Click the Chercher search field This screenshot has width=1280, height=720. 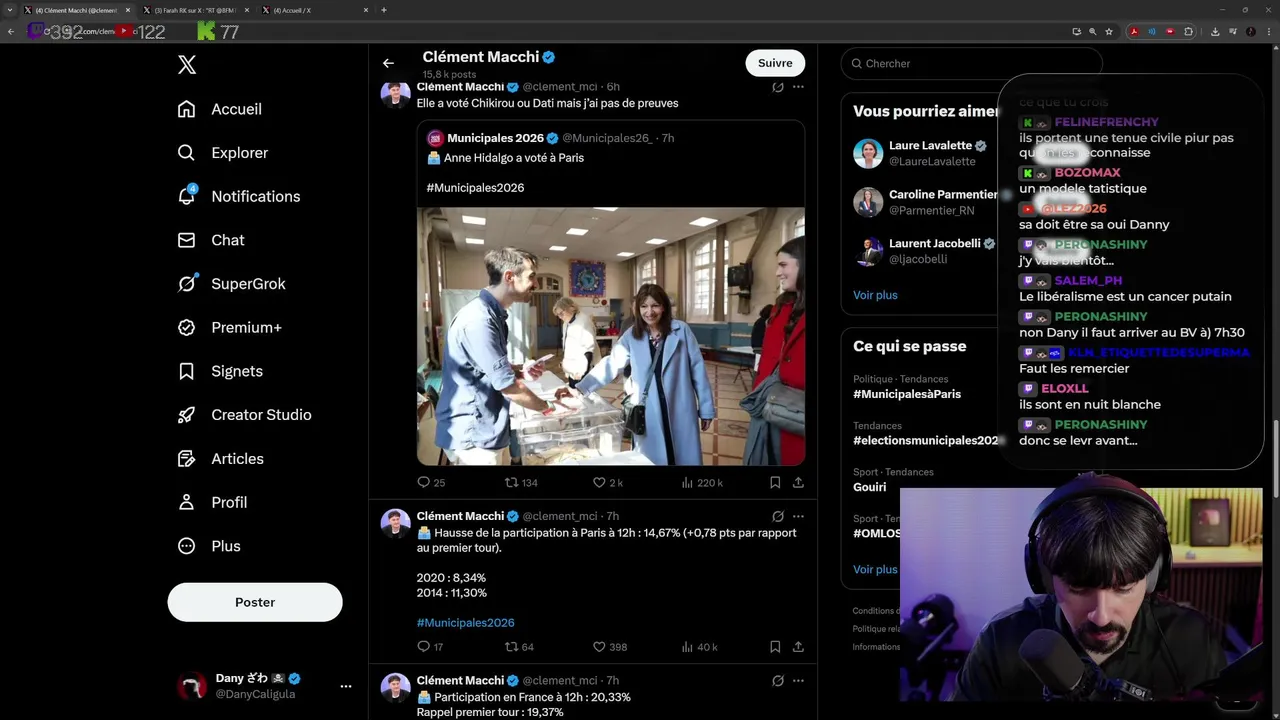pos(971,63)
